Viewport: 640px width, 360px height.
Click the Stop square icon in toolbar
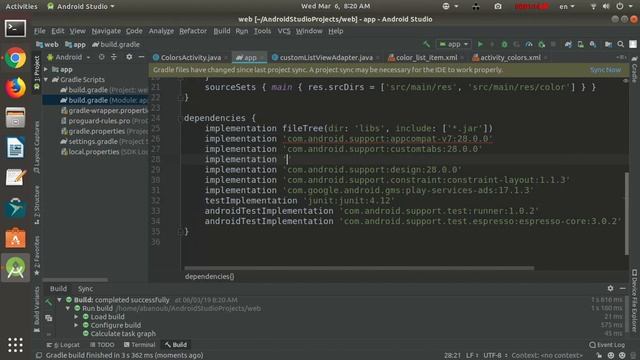click(x=553, y=44)
